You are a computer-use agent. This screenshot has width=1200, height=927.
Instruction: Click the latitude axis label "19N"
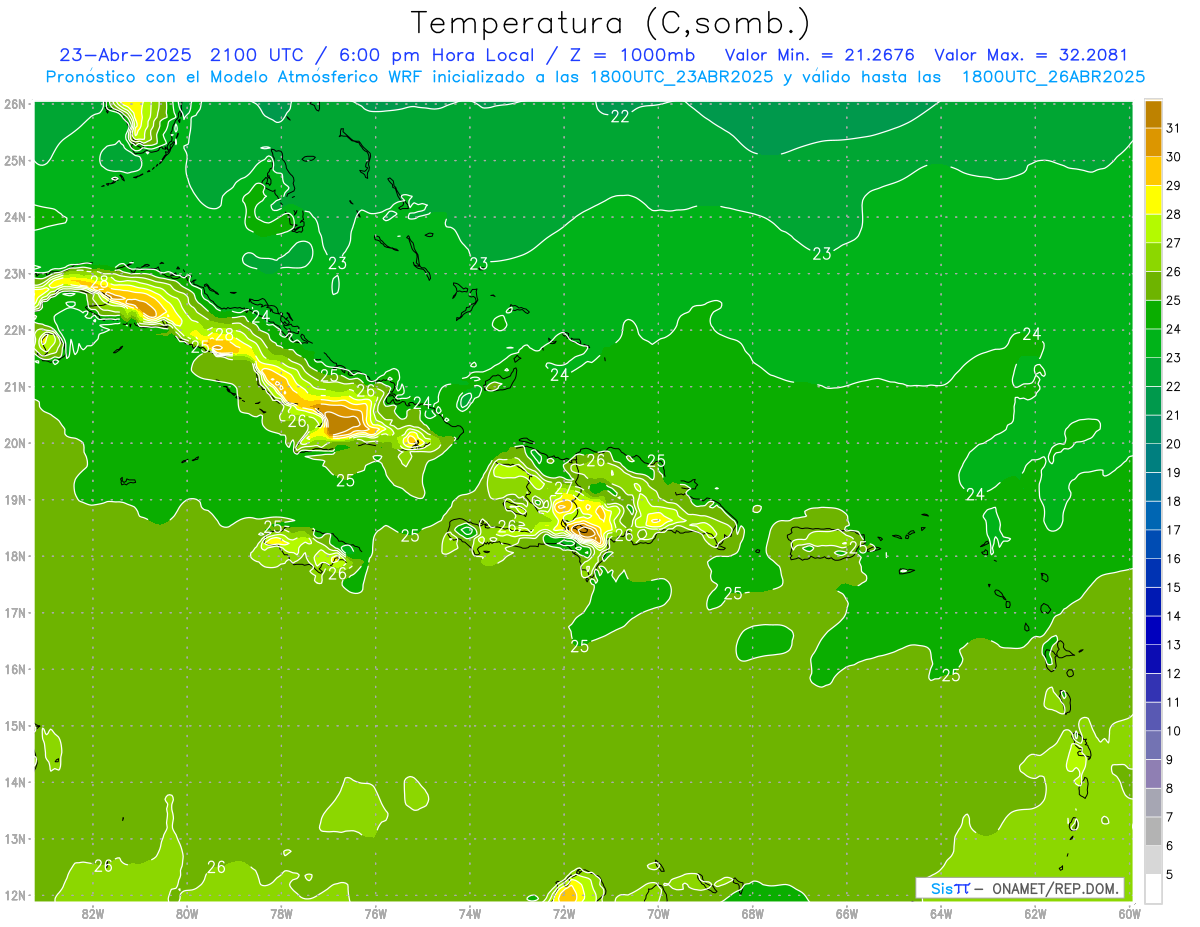coord(16,500)
